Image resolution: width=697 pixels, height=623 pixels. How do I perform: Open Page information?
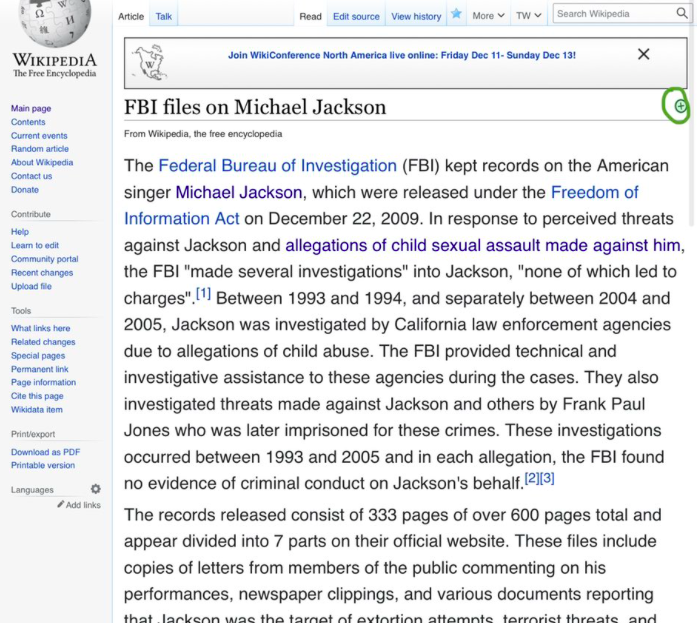[43, 382]
